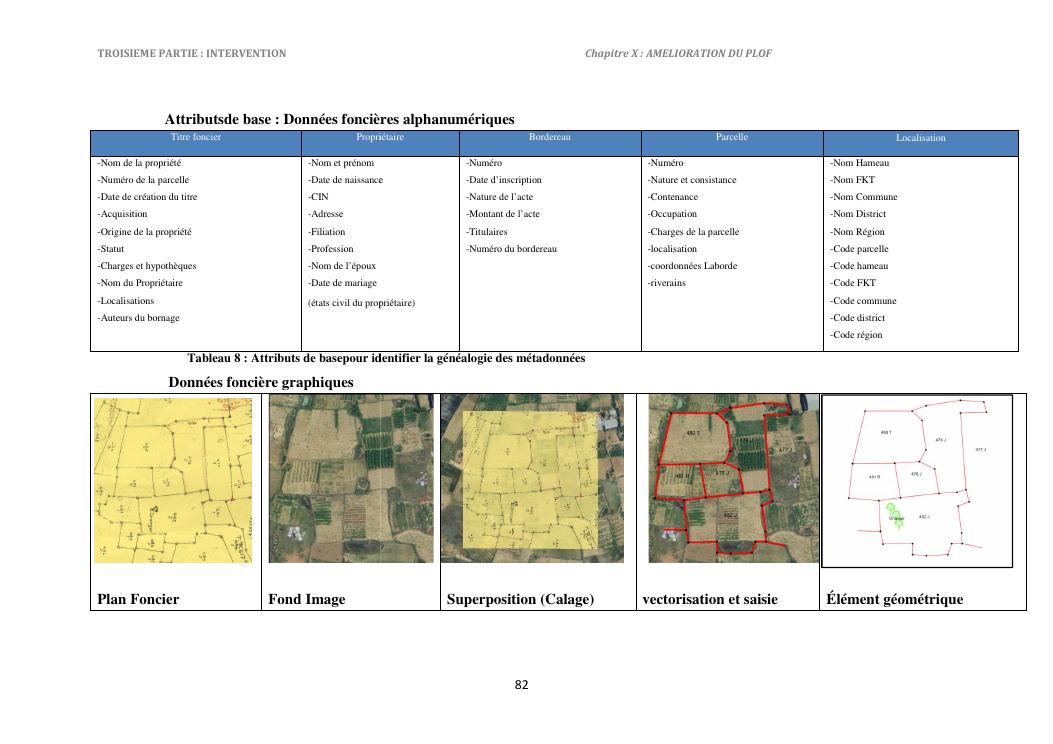This screenshot has height=744, width=1053.
Task: Select the 'Propriétaire' table header cell
Action: tap(380, 137)
